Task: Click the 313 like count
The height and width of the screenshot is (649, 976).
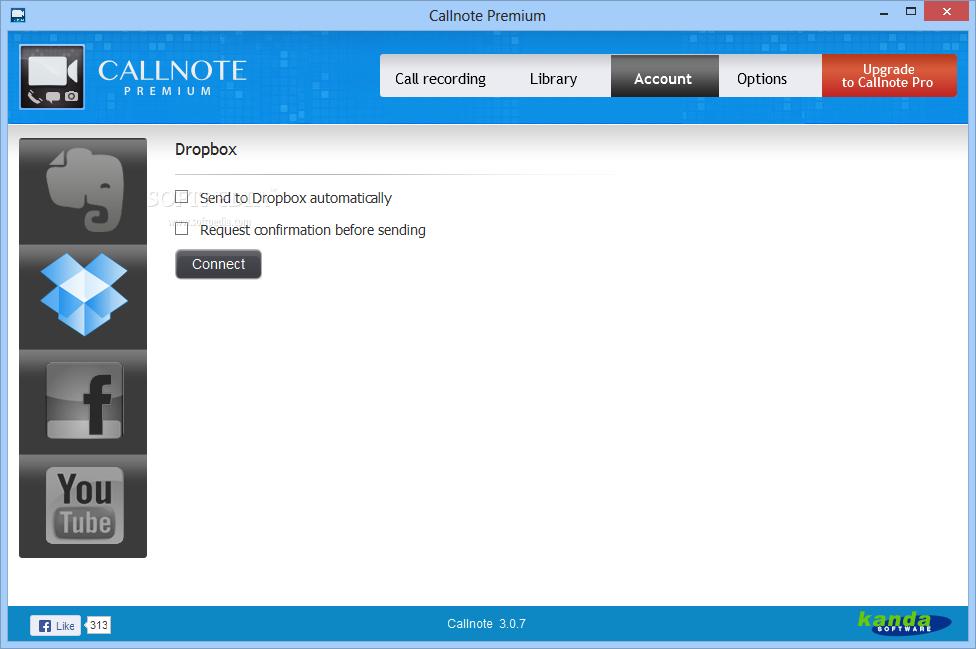Action: click(x=98, y=625)
